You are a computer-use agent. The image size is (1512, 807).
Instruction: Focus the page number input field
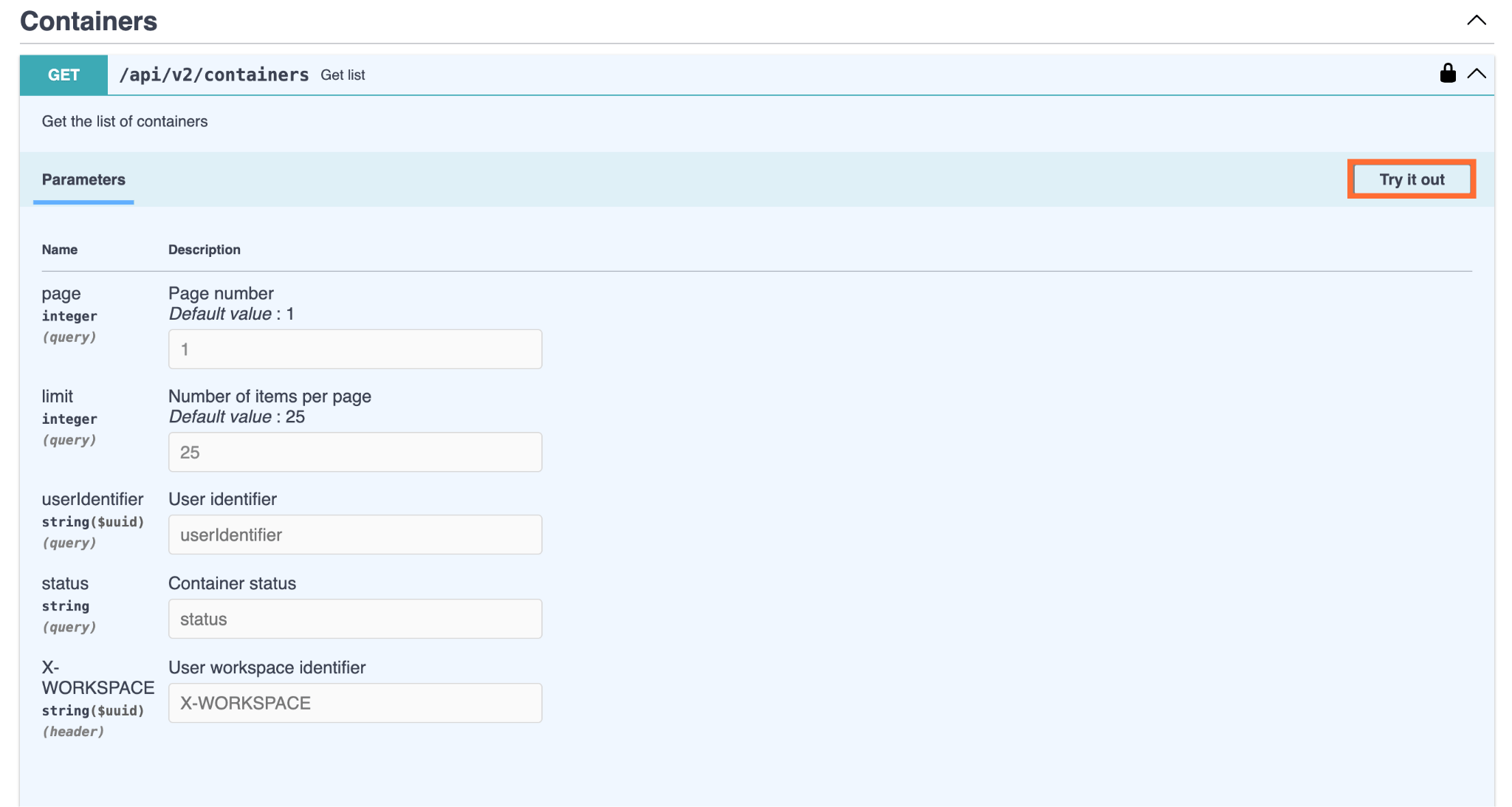tap(355, 349)
